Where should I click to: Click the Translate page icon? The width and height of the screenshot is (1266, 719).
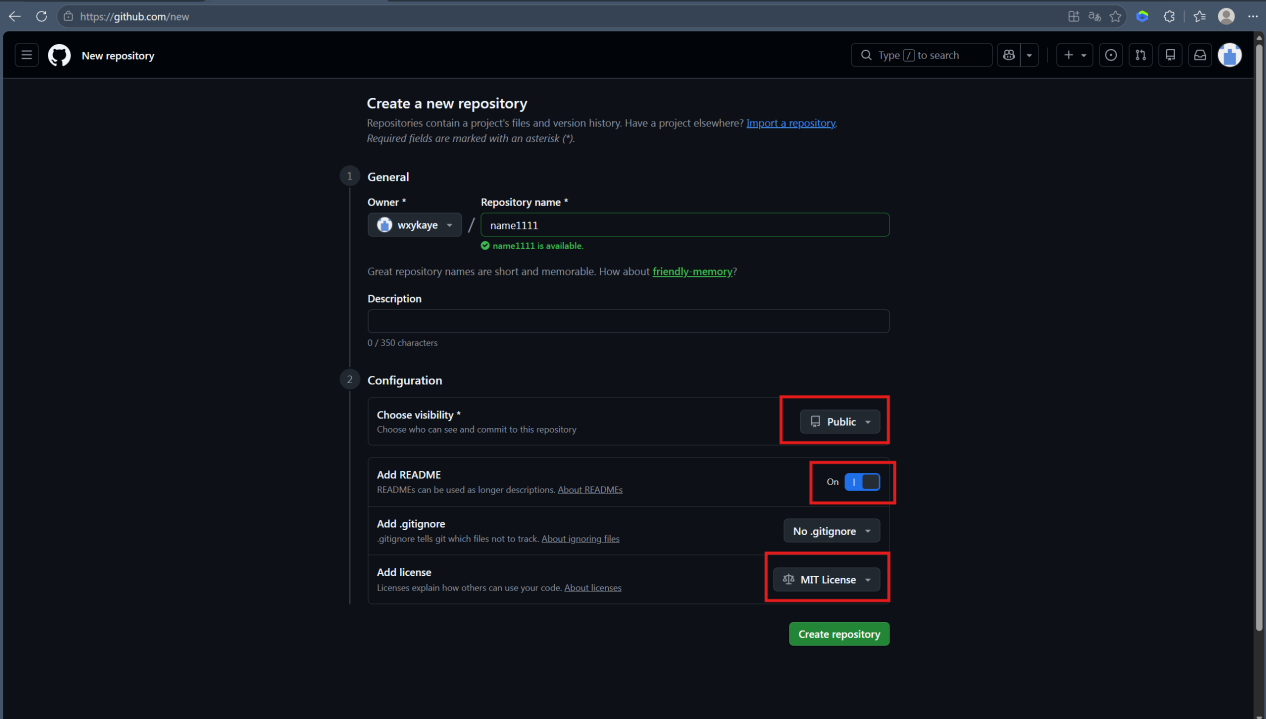1095,16
